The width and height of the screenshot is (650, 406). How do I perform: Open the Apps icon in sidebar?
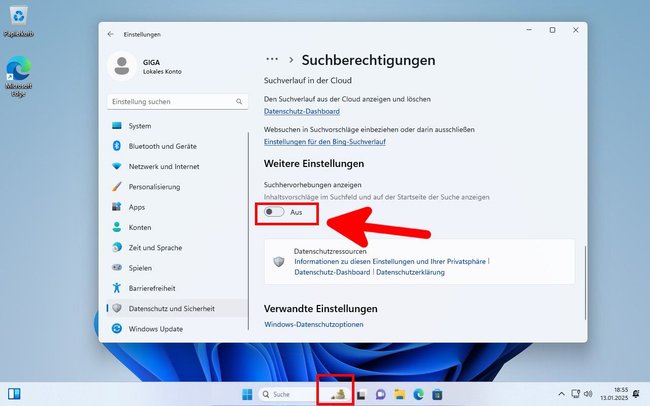click(x=117, y=207)
